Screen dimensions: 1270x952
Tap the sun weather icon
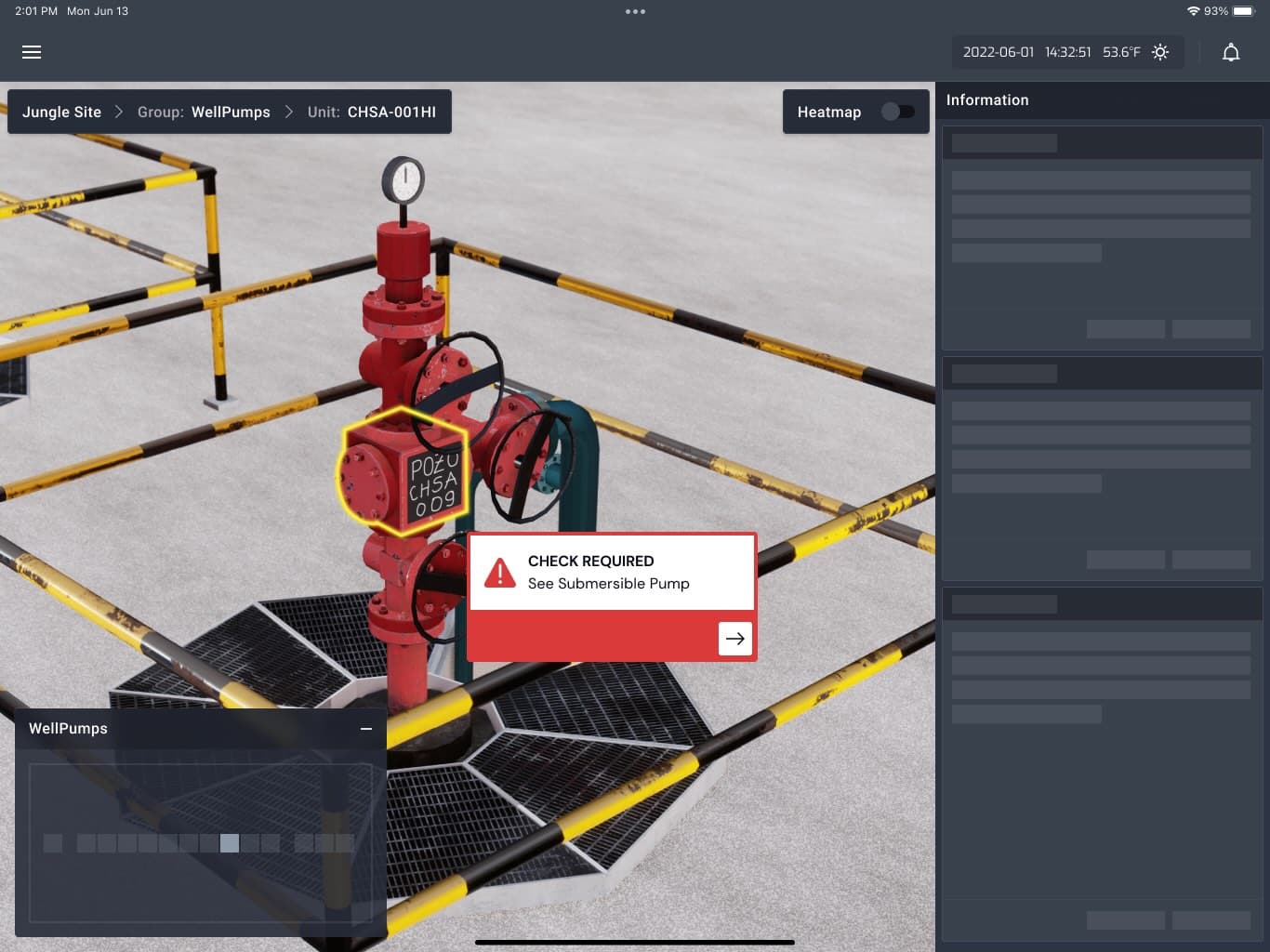(1160, 52)
